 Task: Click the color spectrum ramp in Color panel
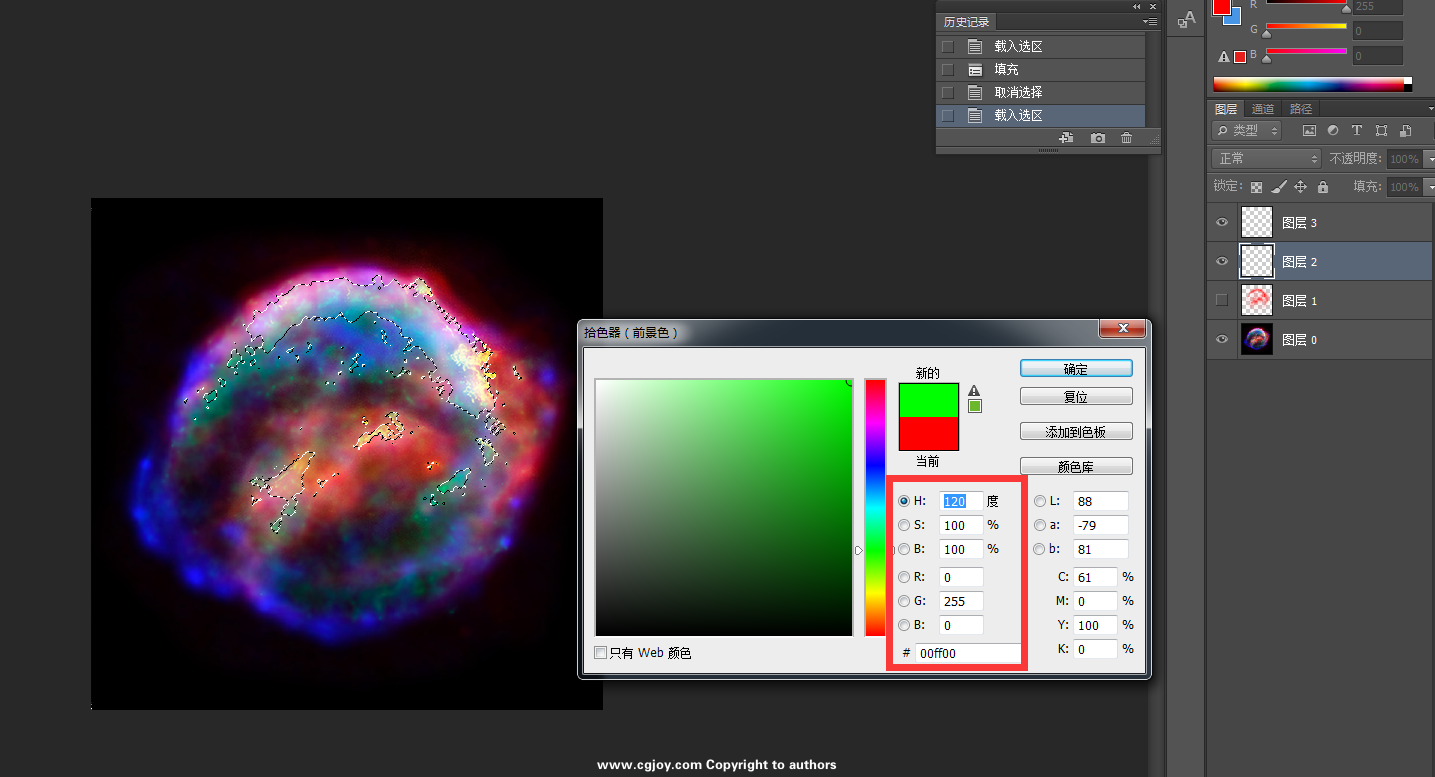(1312, 85)
